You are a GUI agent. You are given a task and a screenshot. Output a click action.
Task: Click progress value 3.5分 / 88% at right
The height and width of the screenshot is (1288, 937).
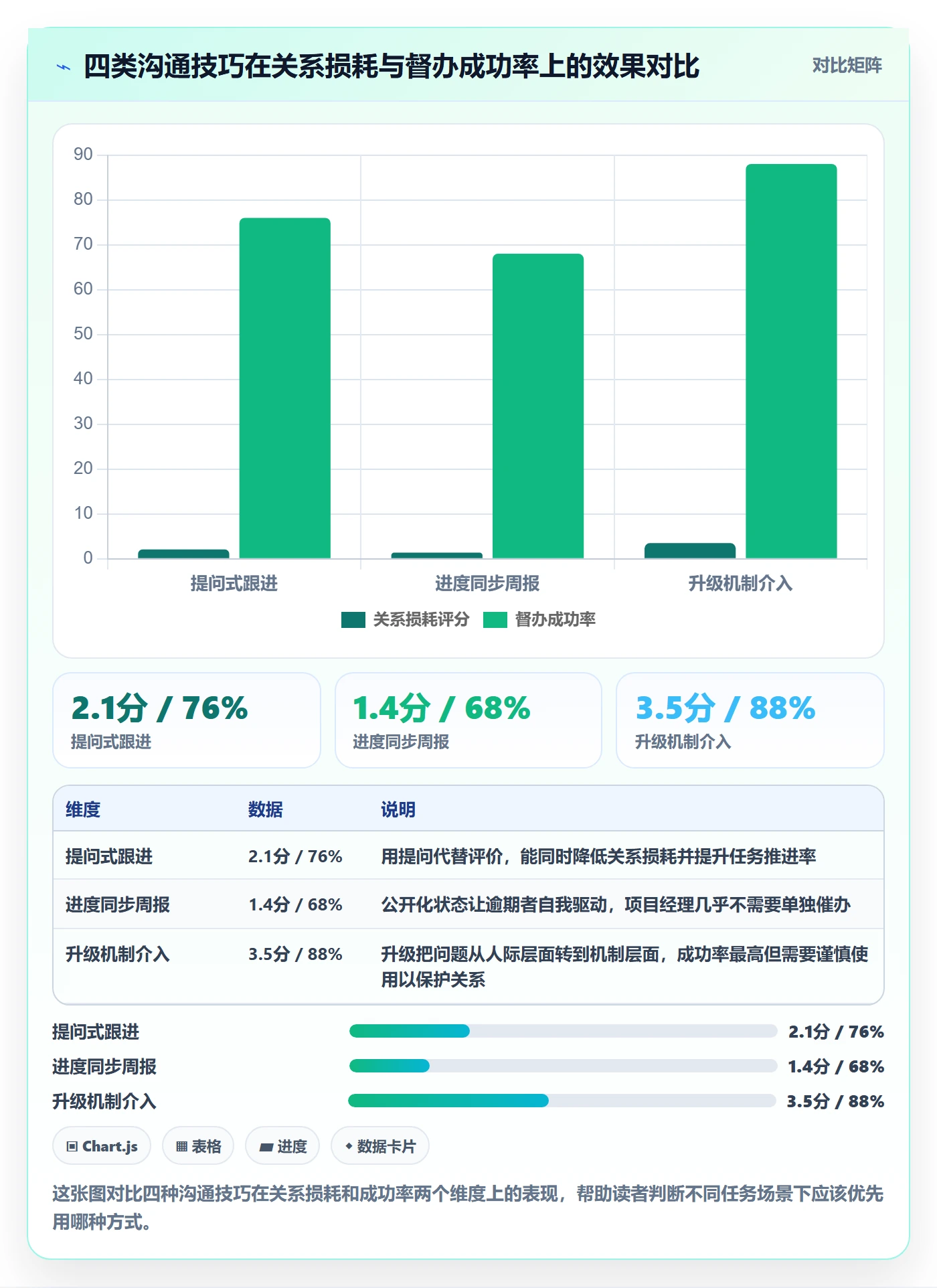(835, 1101)
